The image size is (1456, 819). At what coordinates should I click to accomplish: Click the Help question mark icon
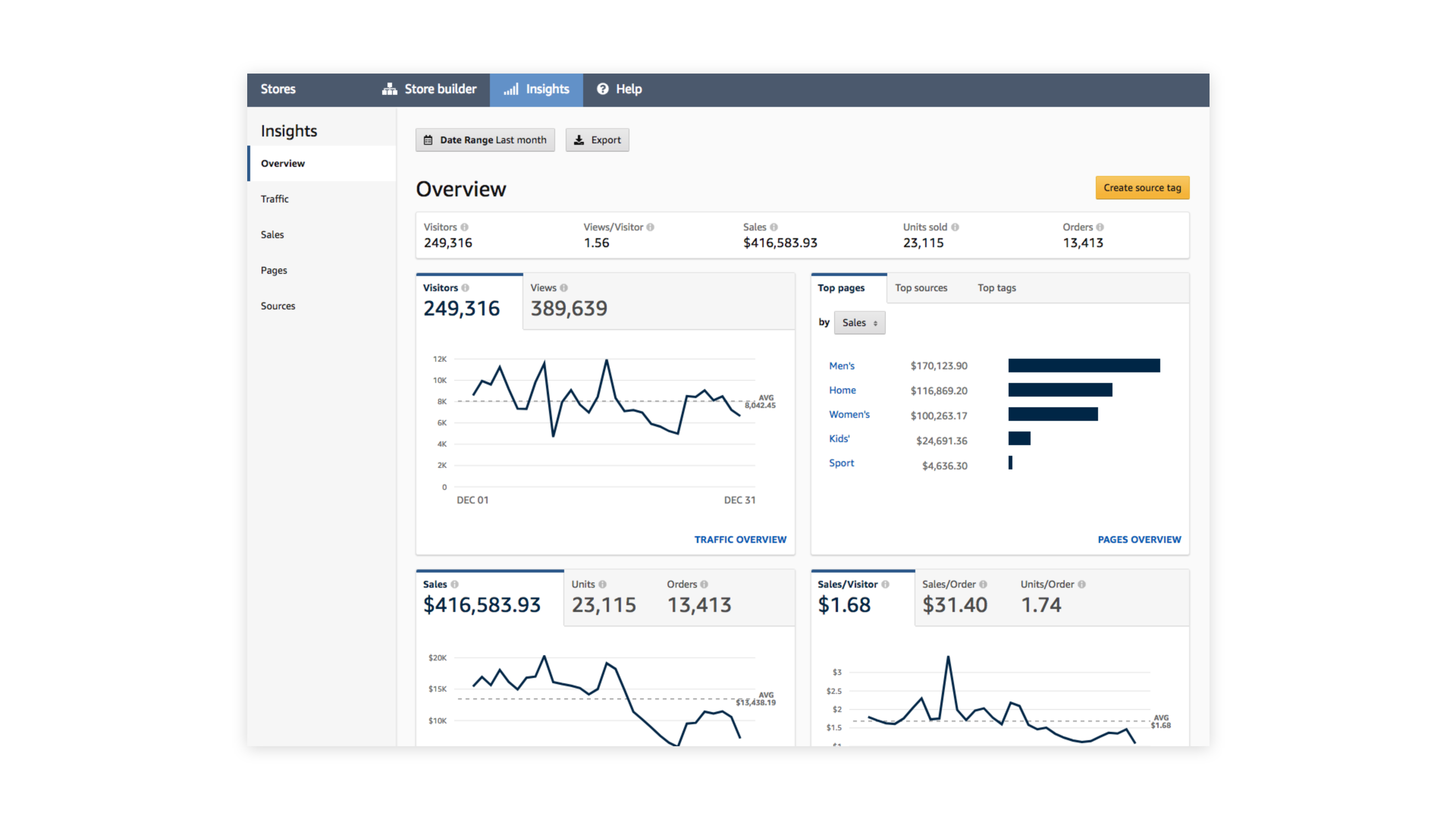pos(602,89)
